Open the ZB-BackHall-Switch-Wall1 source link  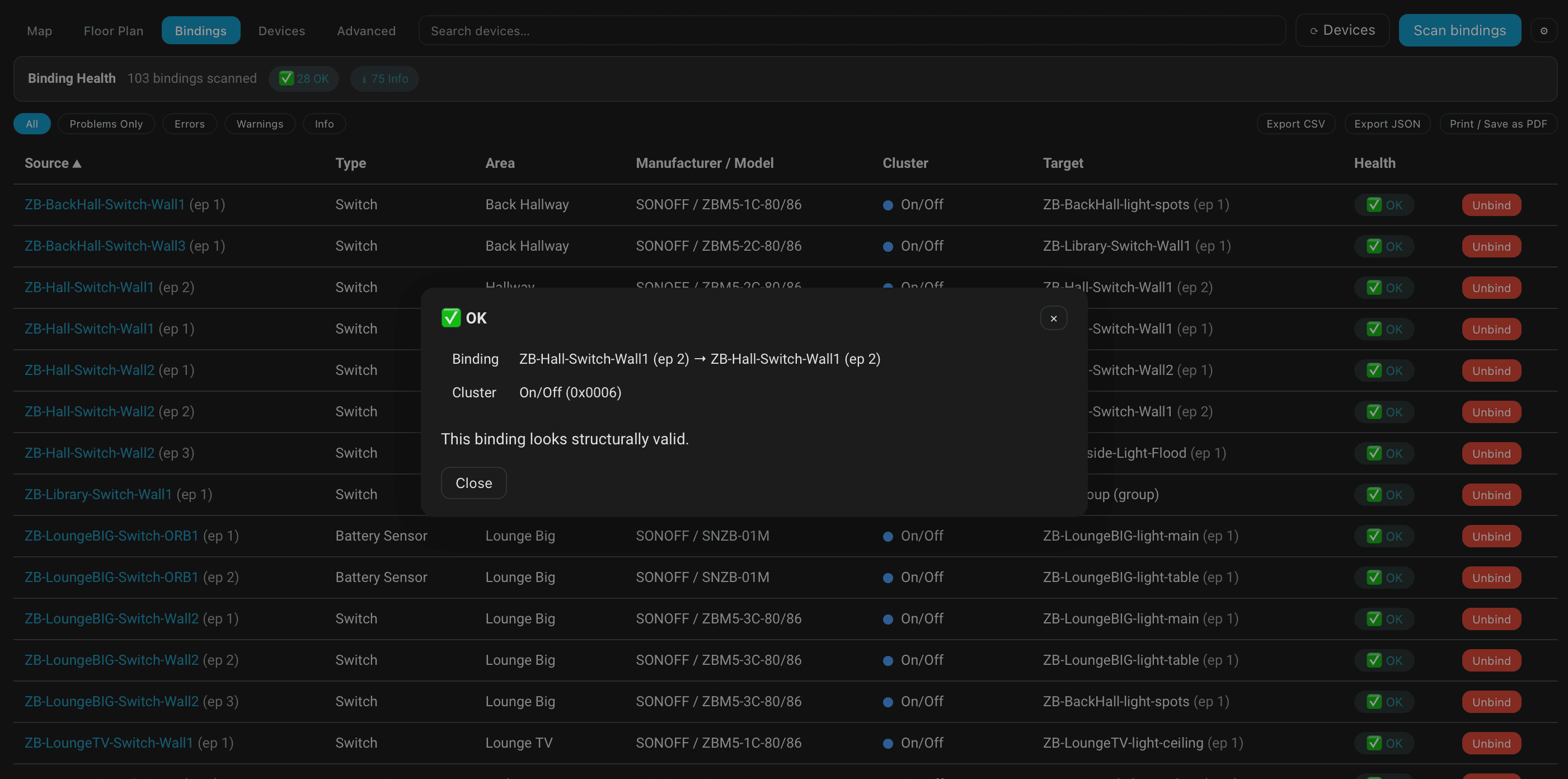(x=104, y=204)
